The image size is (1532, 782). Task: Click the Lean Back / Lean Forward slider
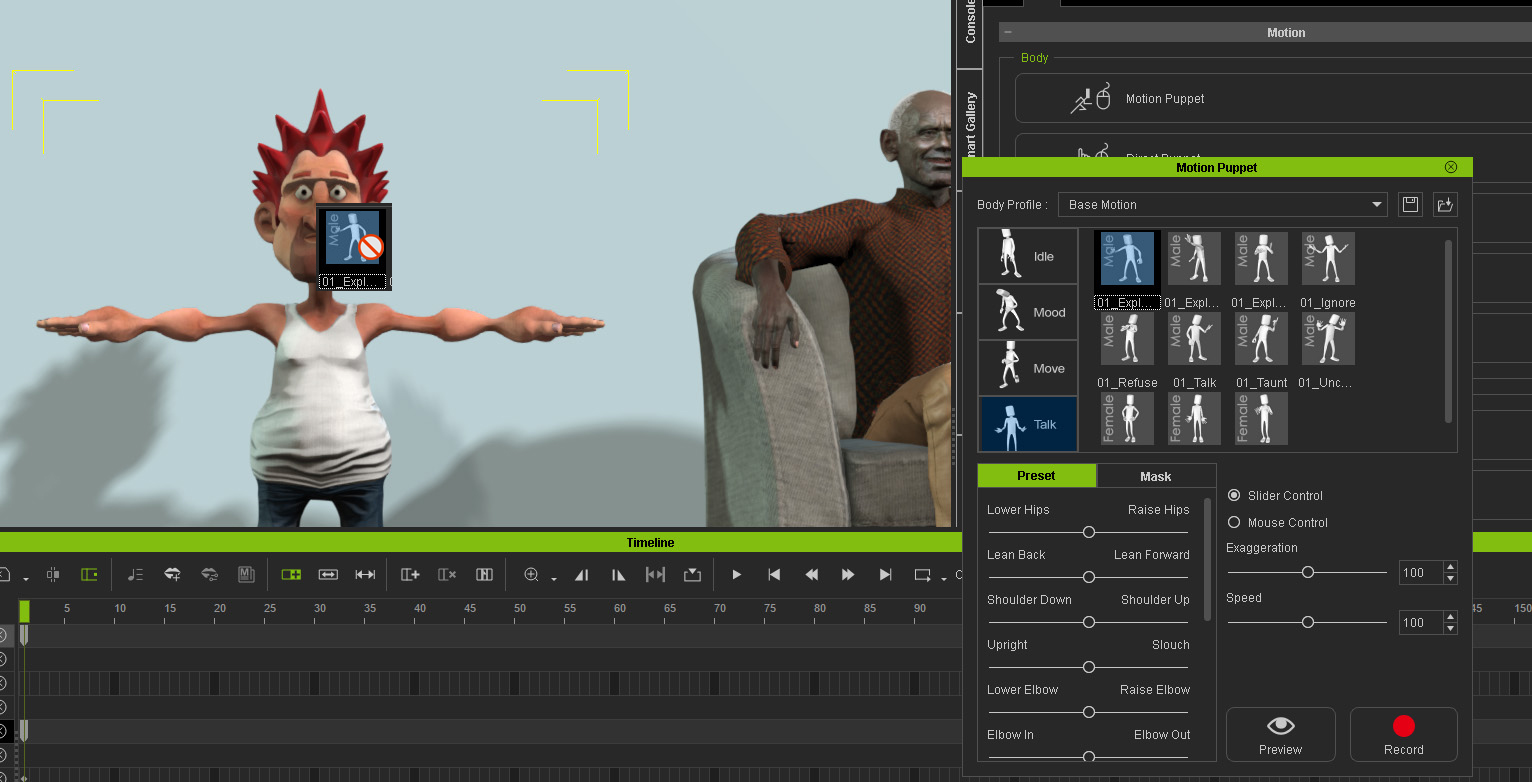click(x=1088, y=577)
